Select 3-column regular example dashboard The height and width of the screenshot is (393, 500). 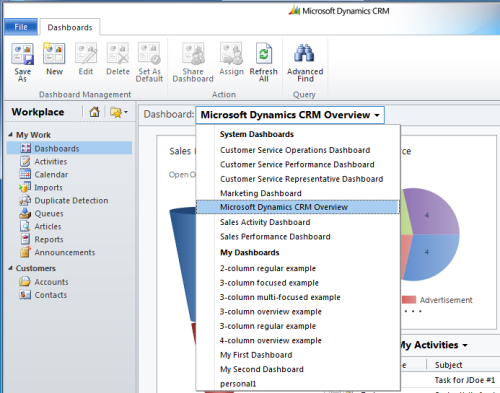[x=268, y=326]
